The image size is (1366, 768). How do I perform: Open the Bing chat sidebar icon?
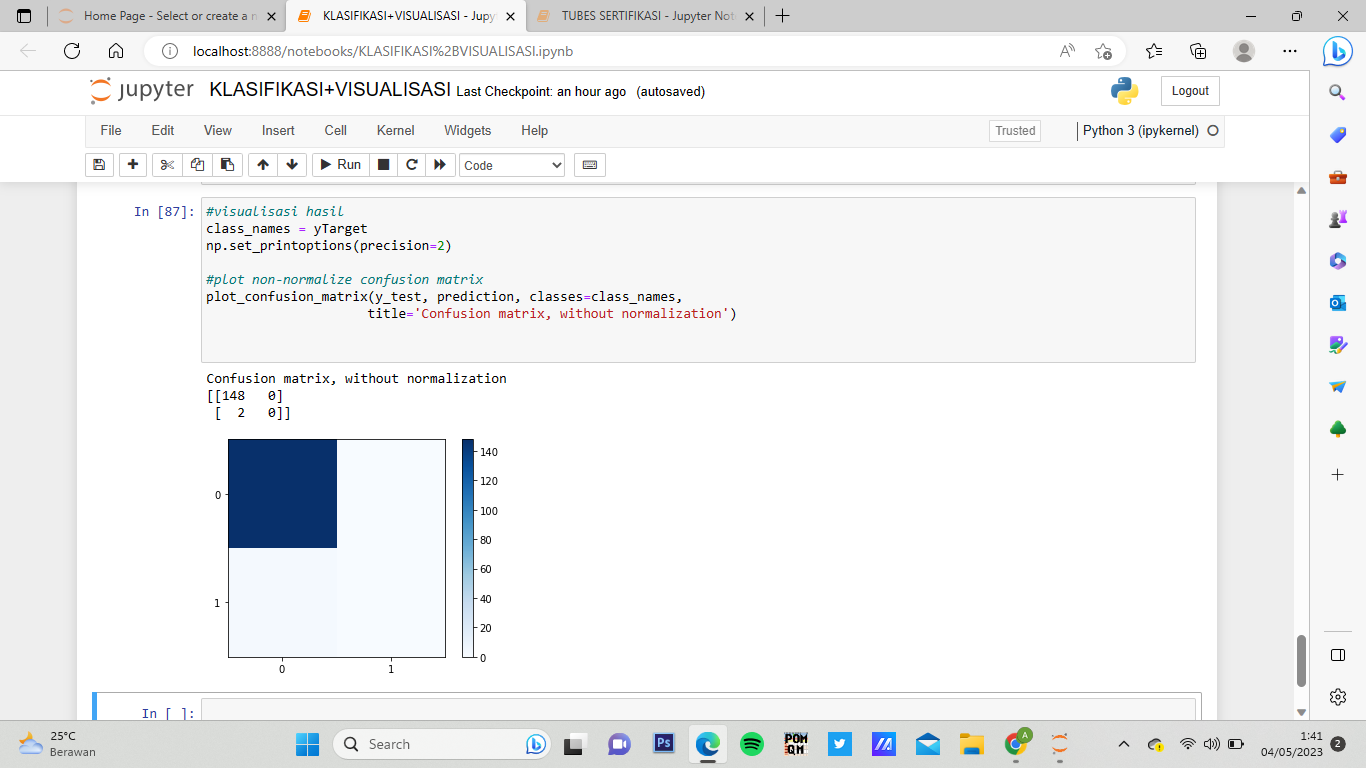click(x=1338, y=51)
